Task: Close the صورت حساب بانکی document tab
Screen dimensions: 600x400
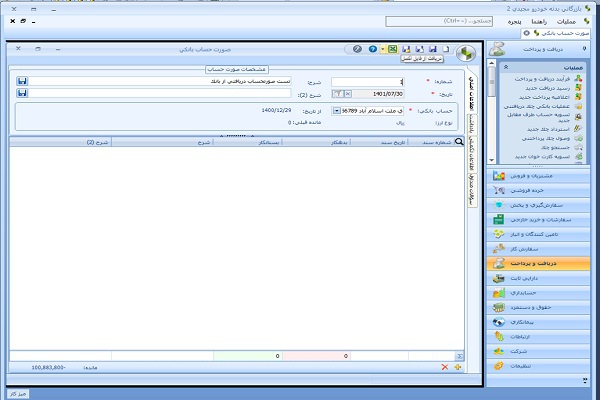Action: click(x=527, y=33)
